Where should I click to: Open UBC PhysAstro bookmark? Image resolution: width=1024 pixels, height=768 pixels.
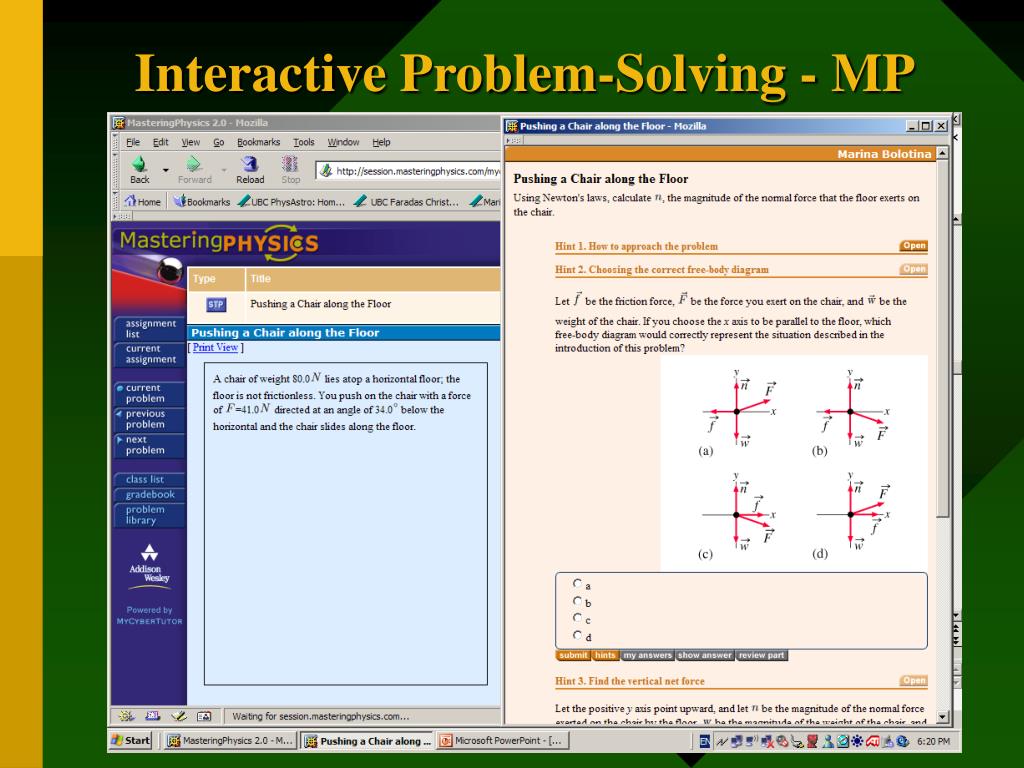click(x=291, y=202)
